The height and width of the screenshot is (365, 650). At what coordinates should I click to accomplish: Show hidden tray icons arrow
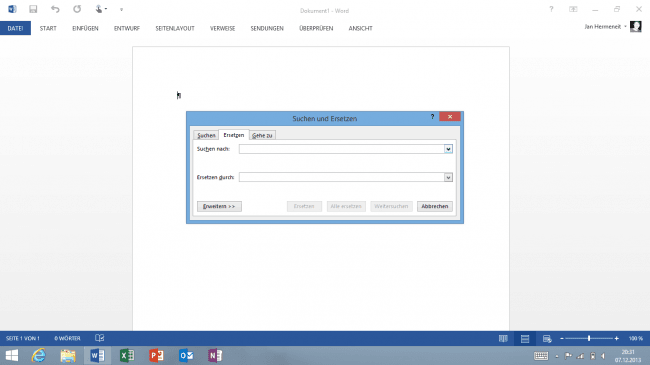tap(557, 356)
